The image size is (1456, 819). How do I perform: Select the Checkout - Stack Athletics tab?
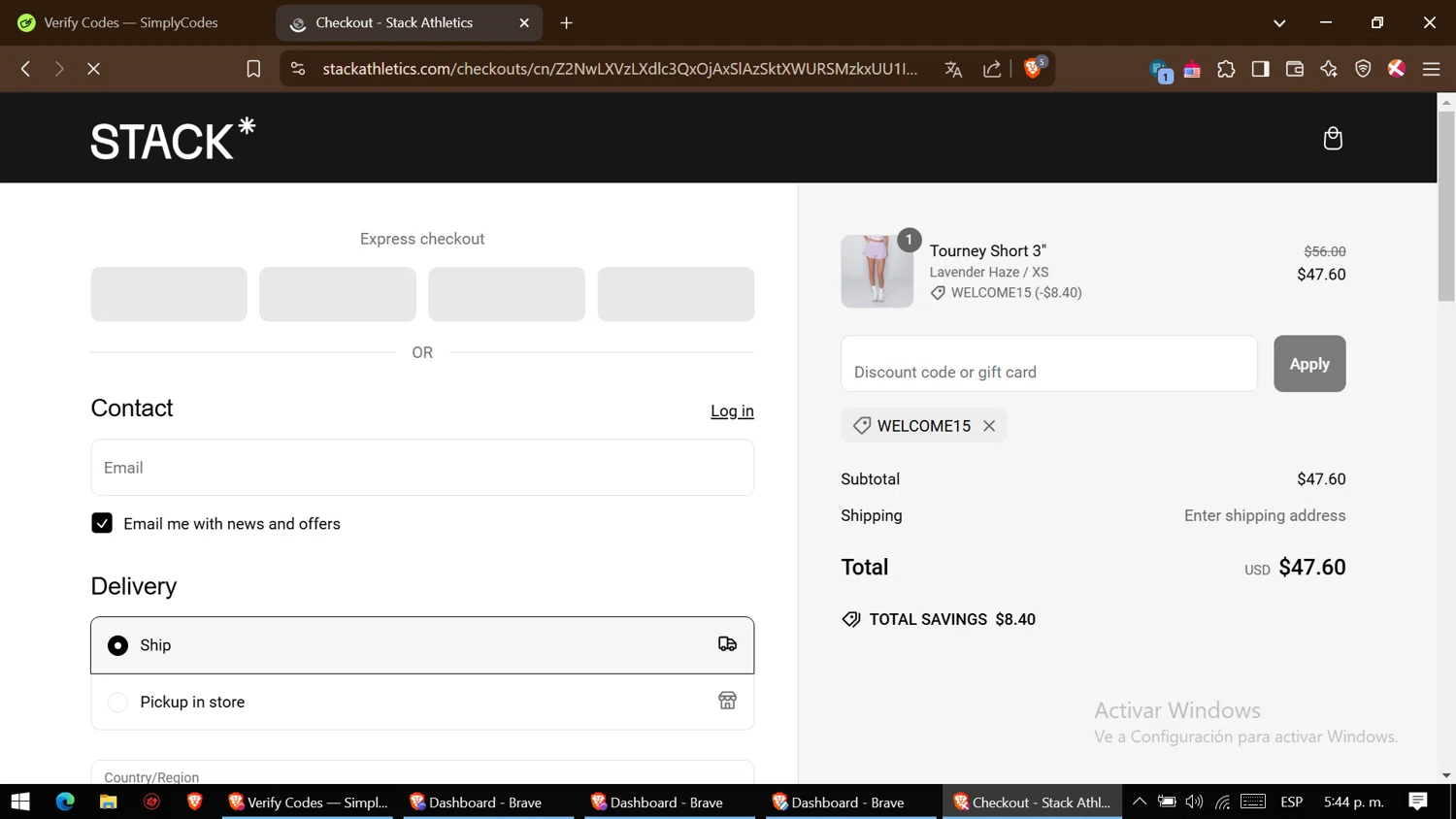(409, 22)
